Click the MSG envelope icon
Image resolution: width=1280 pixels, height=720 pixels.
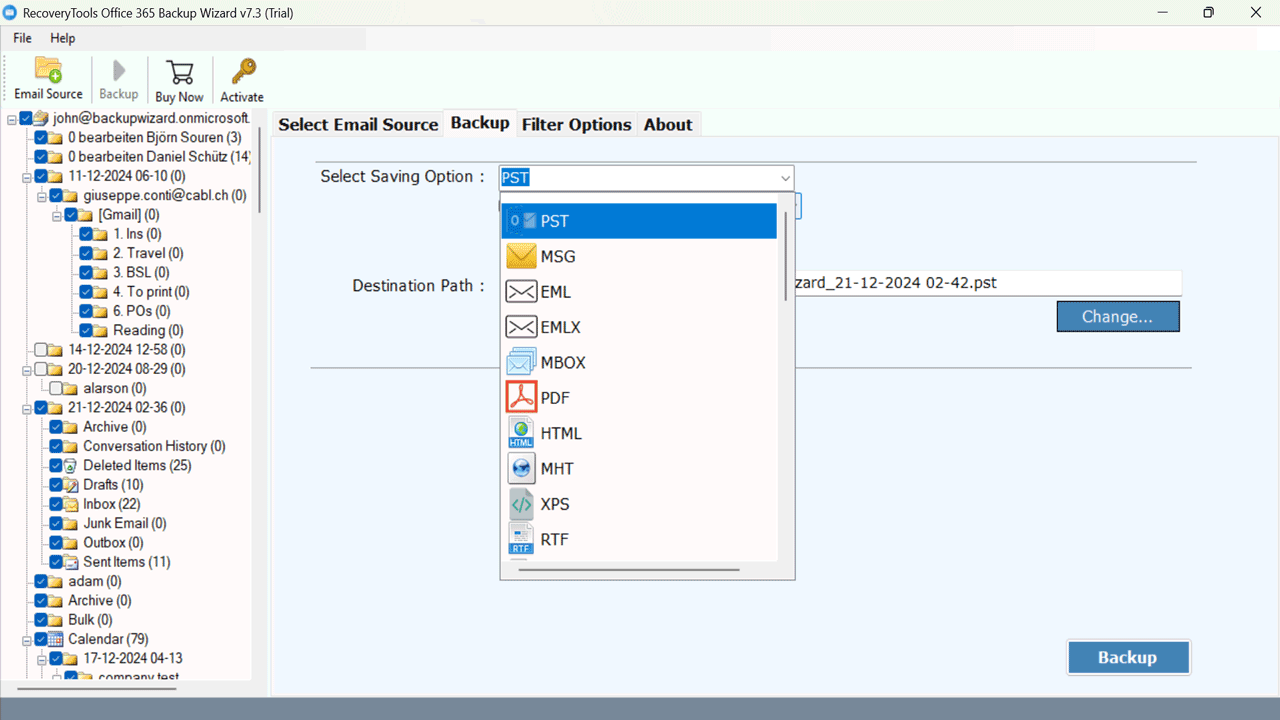[x=522, y=257]
